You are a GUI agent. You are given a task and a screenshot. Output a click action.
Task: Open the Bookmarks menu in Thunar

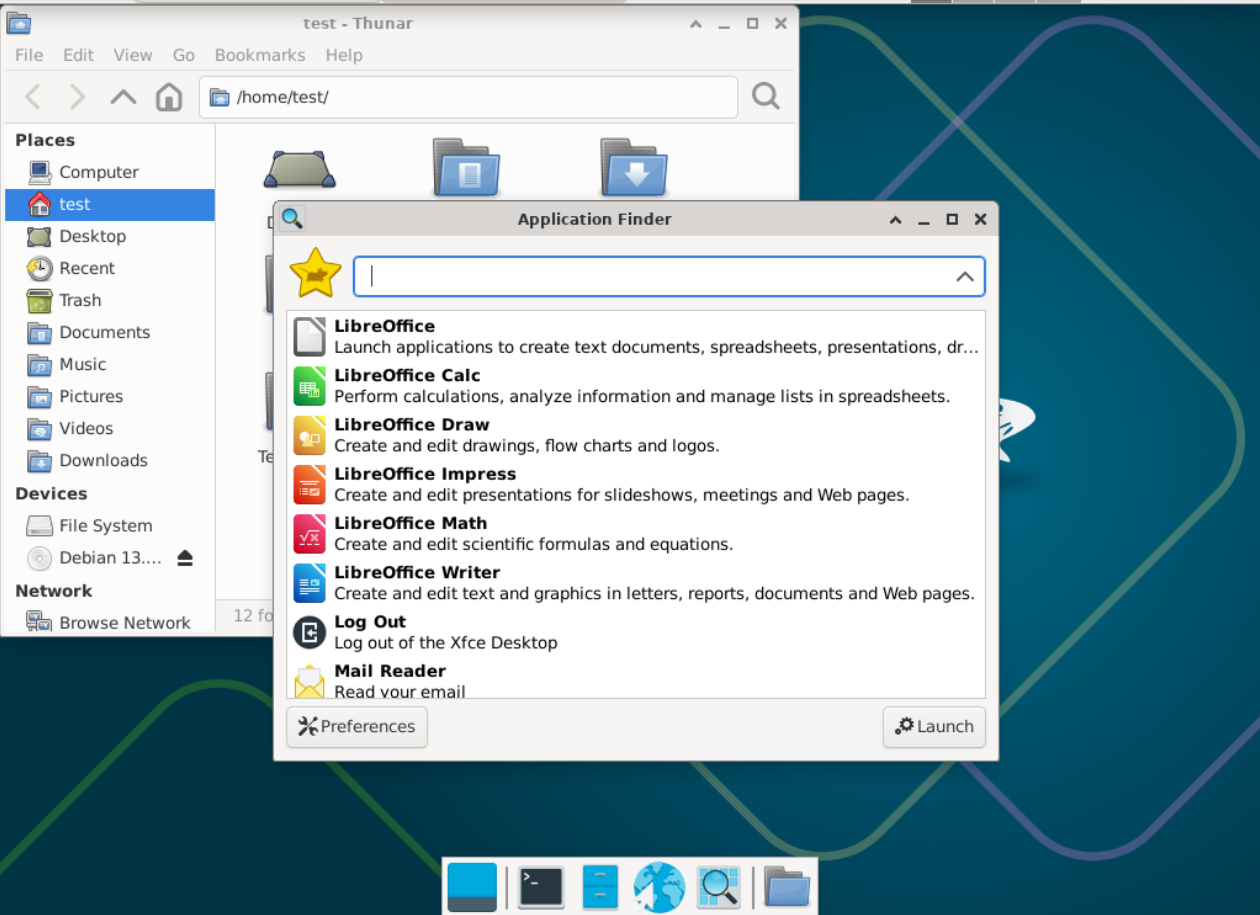click(259, 55)
